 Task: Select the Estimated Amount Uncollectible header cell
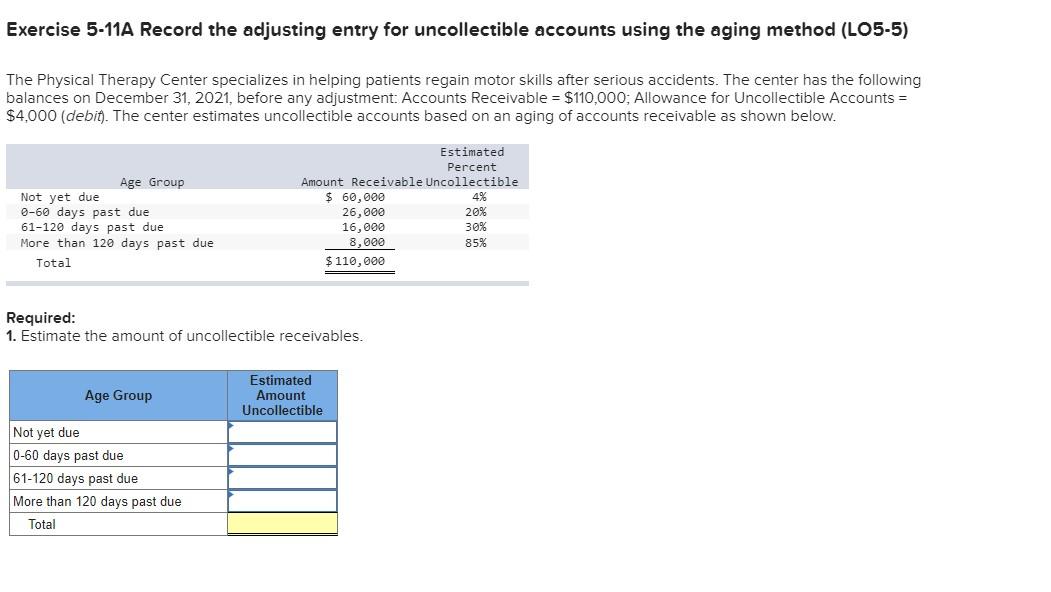[281, 395]
